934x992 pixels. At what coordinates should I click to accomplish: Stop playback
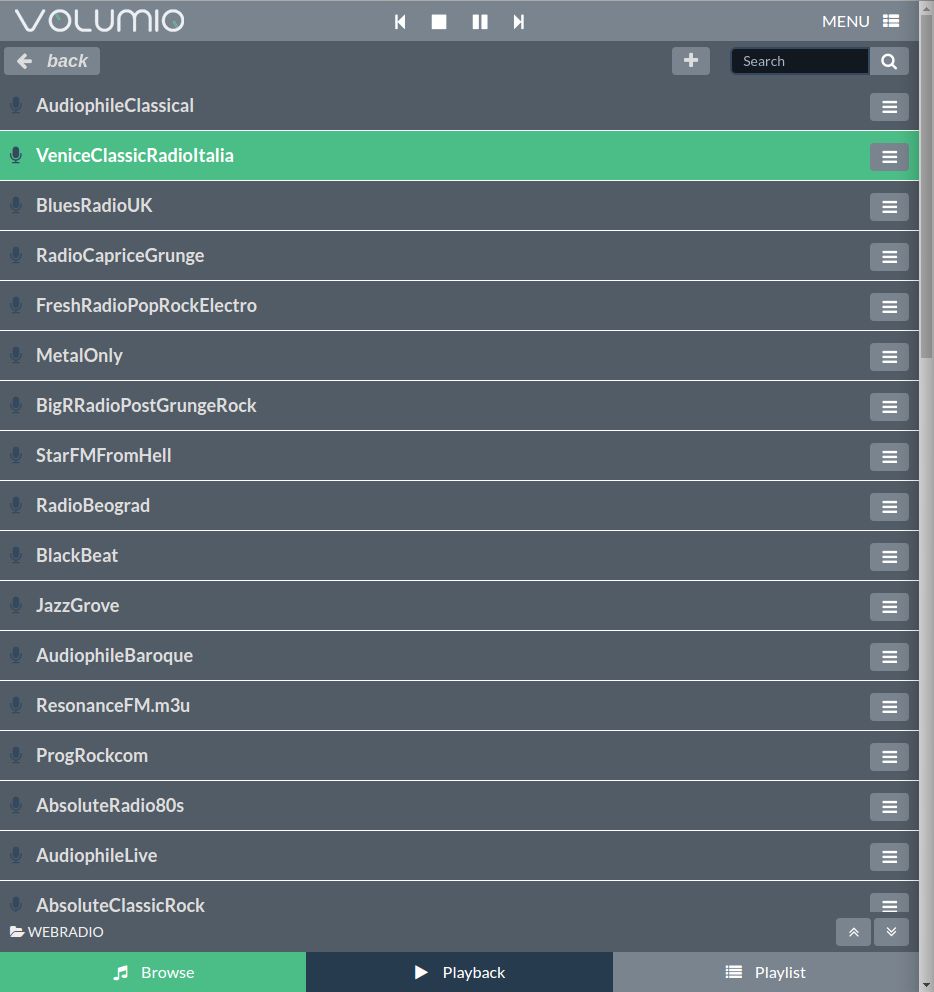tap(439, 22)
